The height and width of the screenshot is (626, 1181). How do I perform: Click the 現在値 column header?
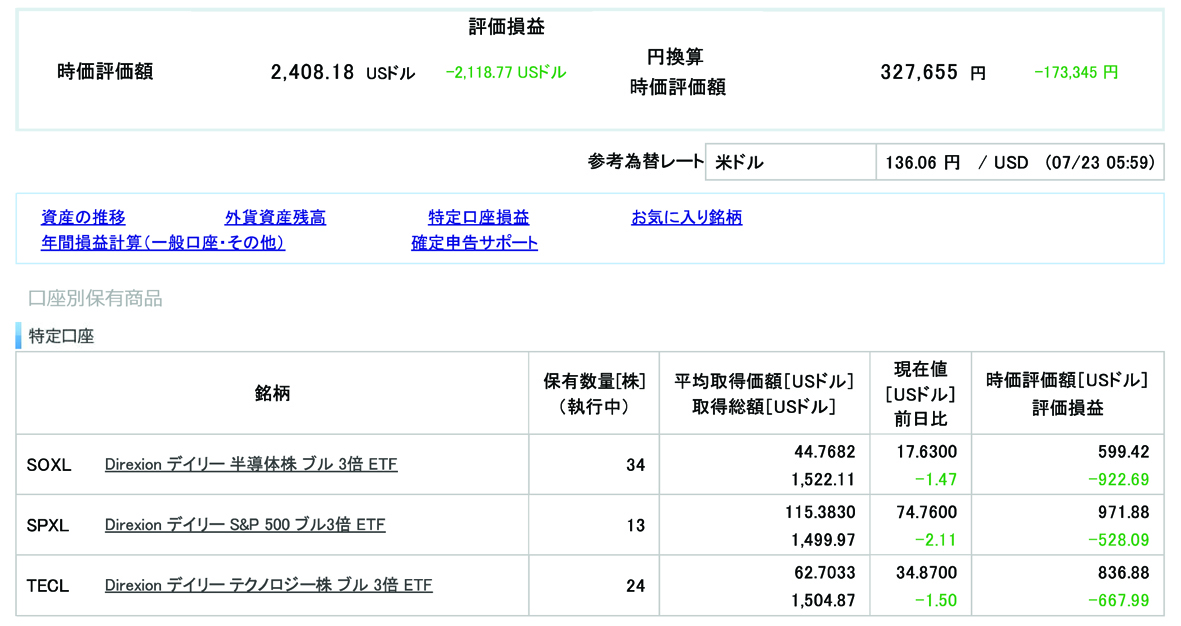click(x=920, y=393)
